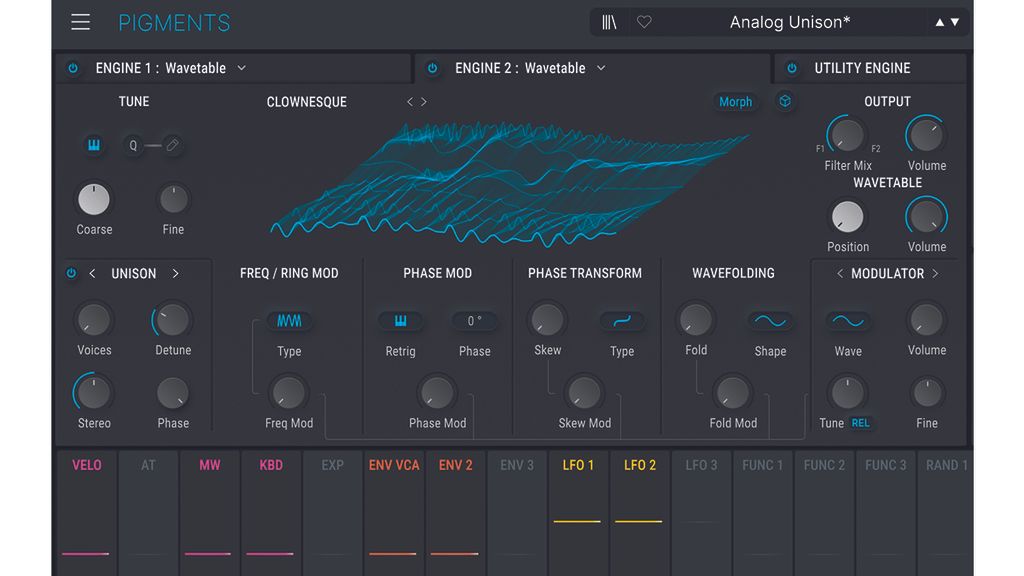This screenshot has height=576, width=1024.
Task: Select the keyboard tracking icon in Tune section
Action: [93, 145]
